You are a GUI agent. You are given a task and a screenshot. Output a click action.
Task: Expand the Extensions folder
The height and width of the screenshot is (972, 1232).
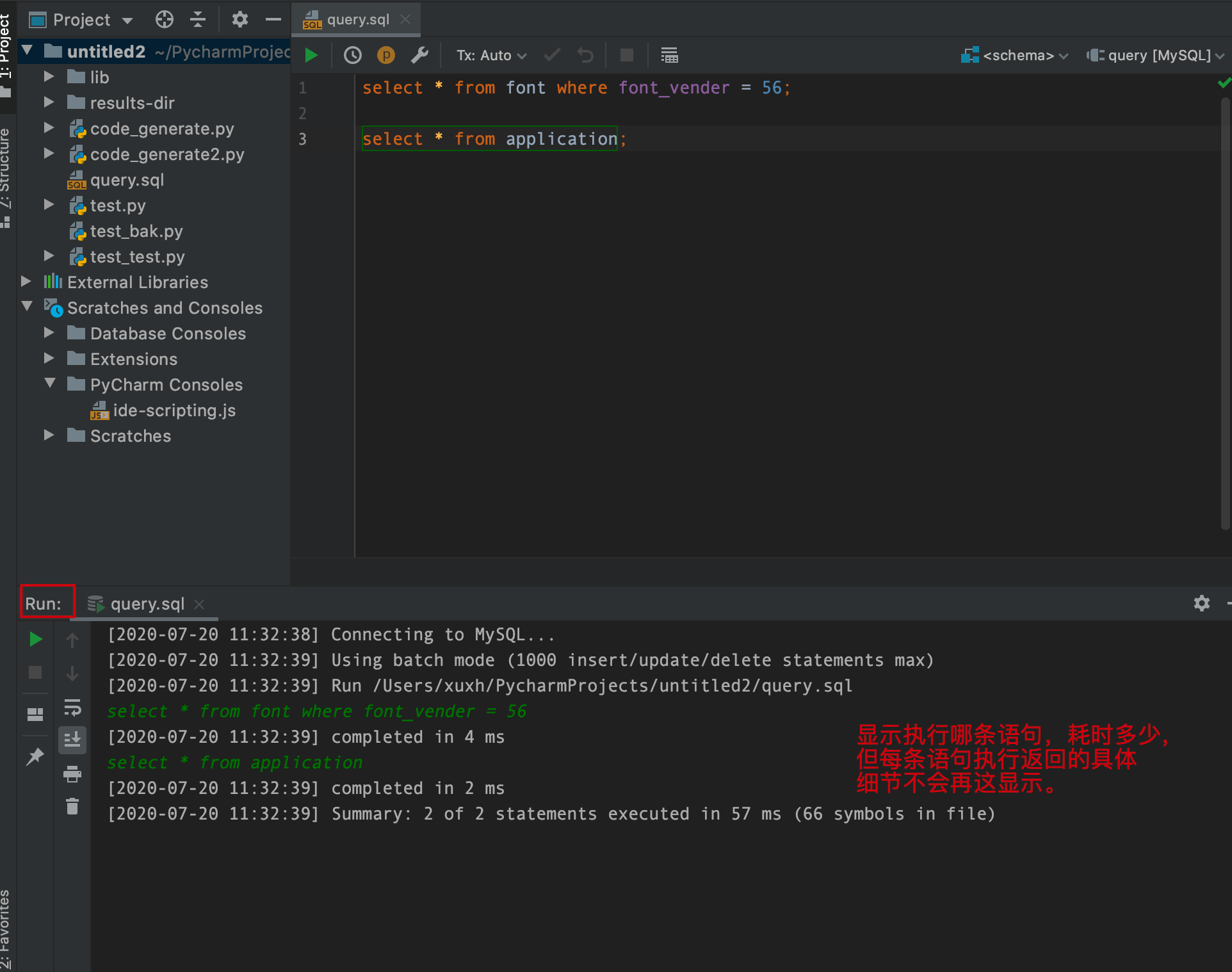(x=49, y=358)
